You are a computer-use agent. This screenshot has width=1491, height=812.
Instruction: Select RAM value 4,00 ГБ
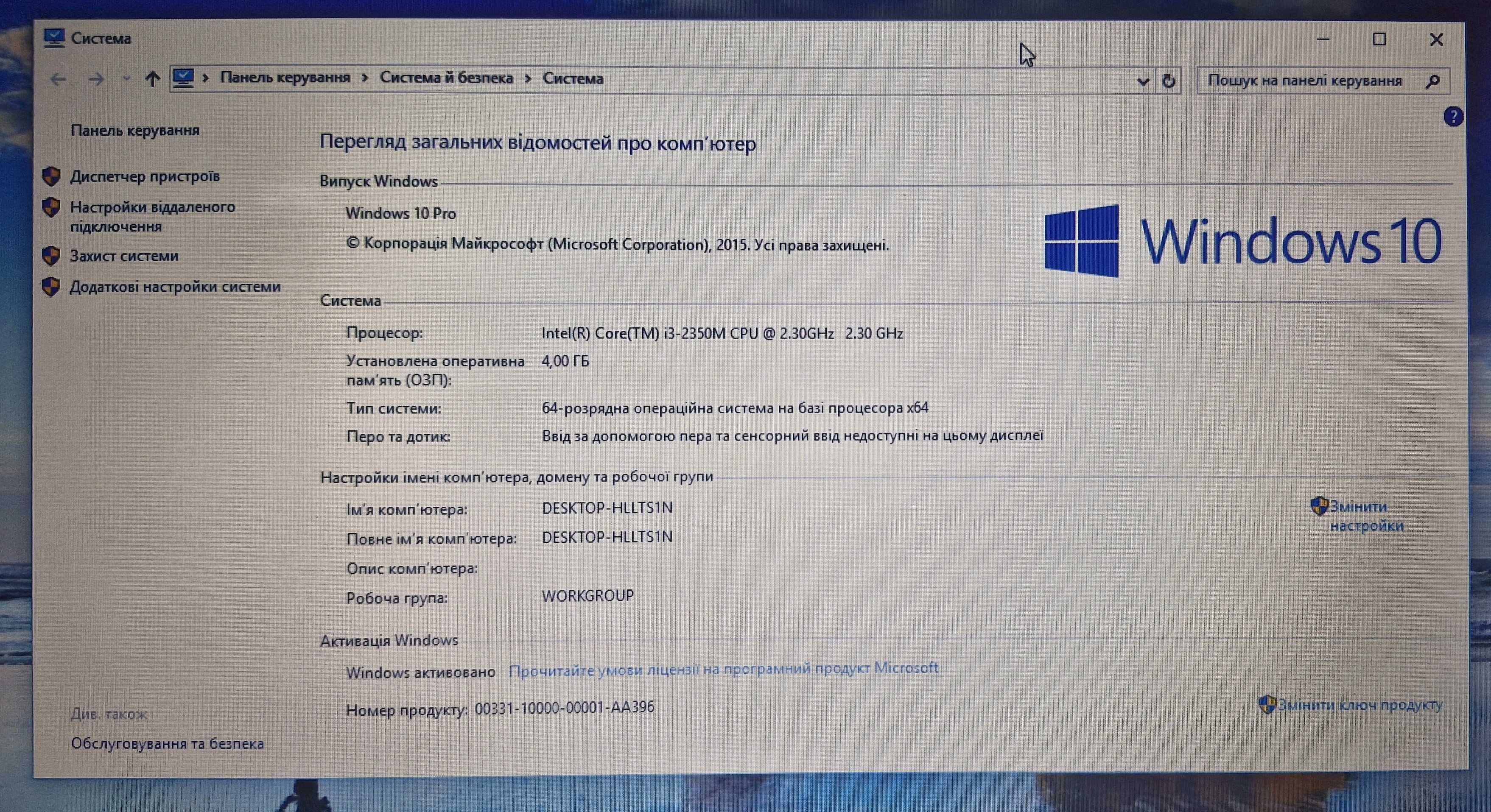565,361
